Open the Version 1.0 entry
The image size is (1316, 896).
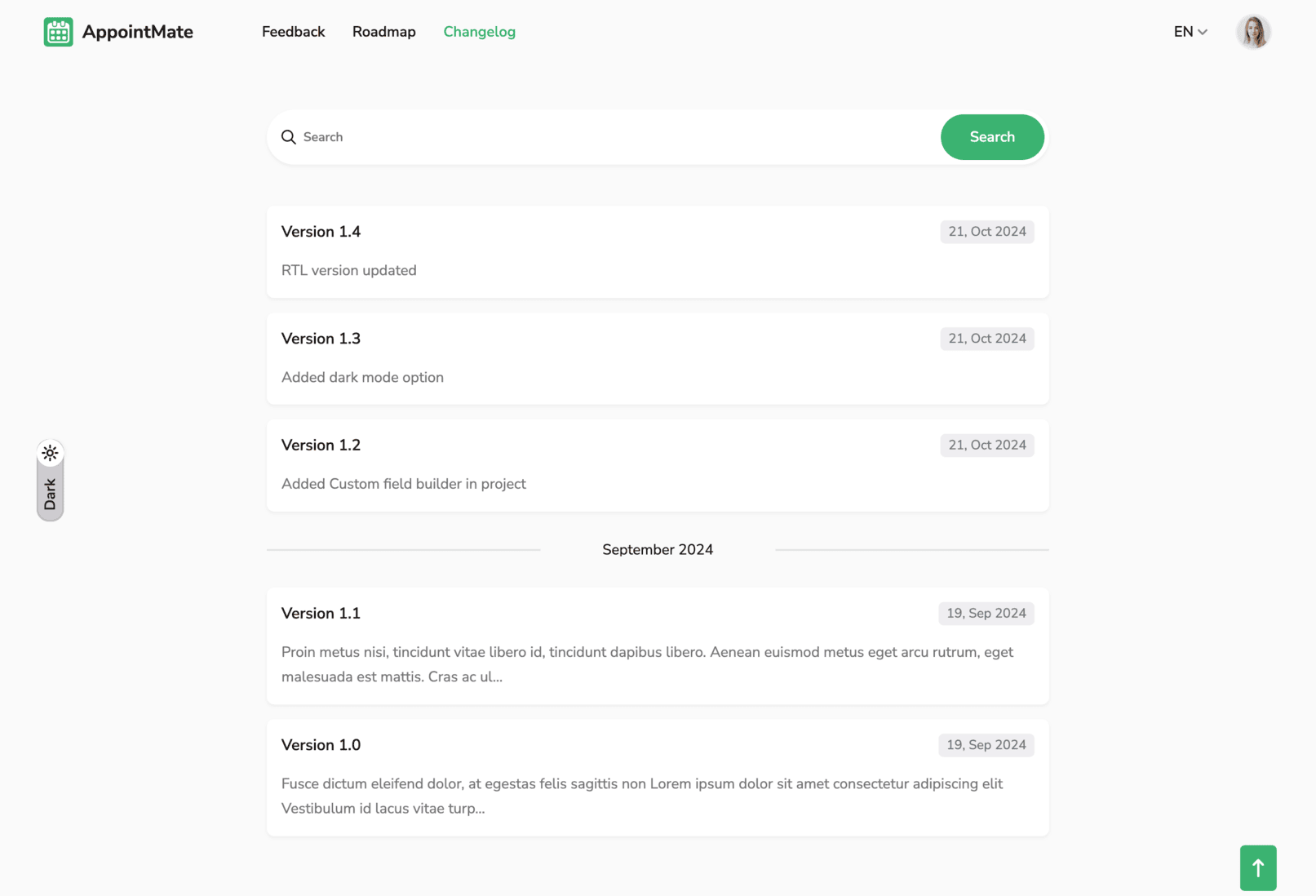[x=658, y=777]
